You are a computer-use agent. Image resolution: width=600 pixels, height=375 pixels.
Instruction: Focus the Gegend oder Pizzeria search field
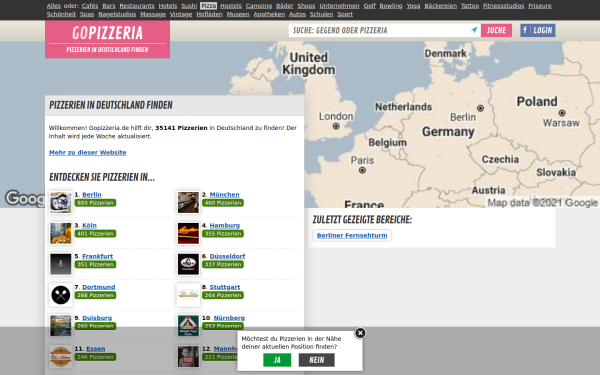384,30
